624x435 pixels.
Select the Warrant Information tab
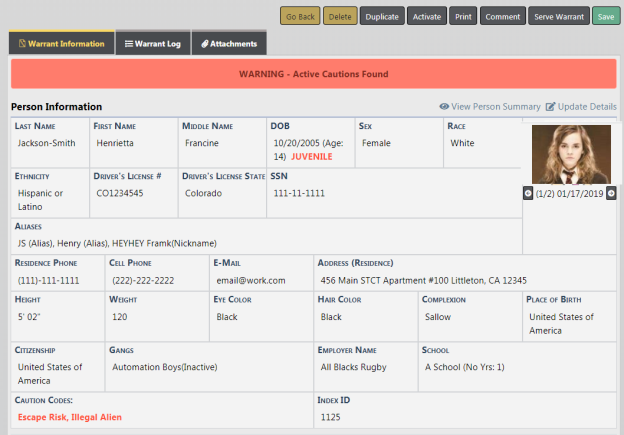(60, 44)
